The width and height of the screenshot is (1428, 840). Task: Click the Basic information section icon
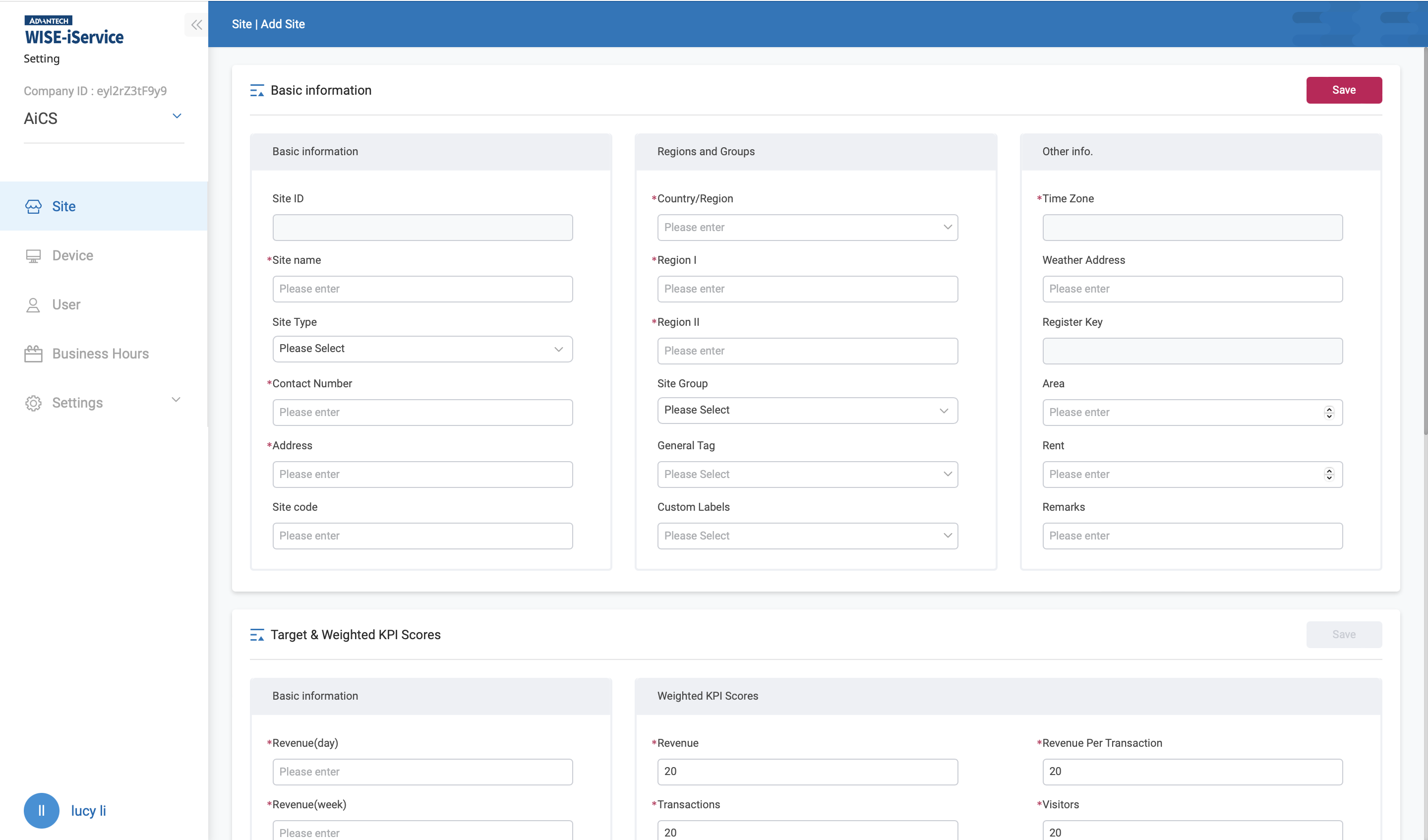257,90
